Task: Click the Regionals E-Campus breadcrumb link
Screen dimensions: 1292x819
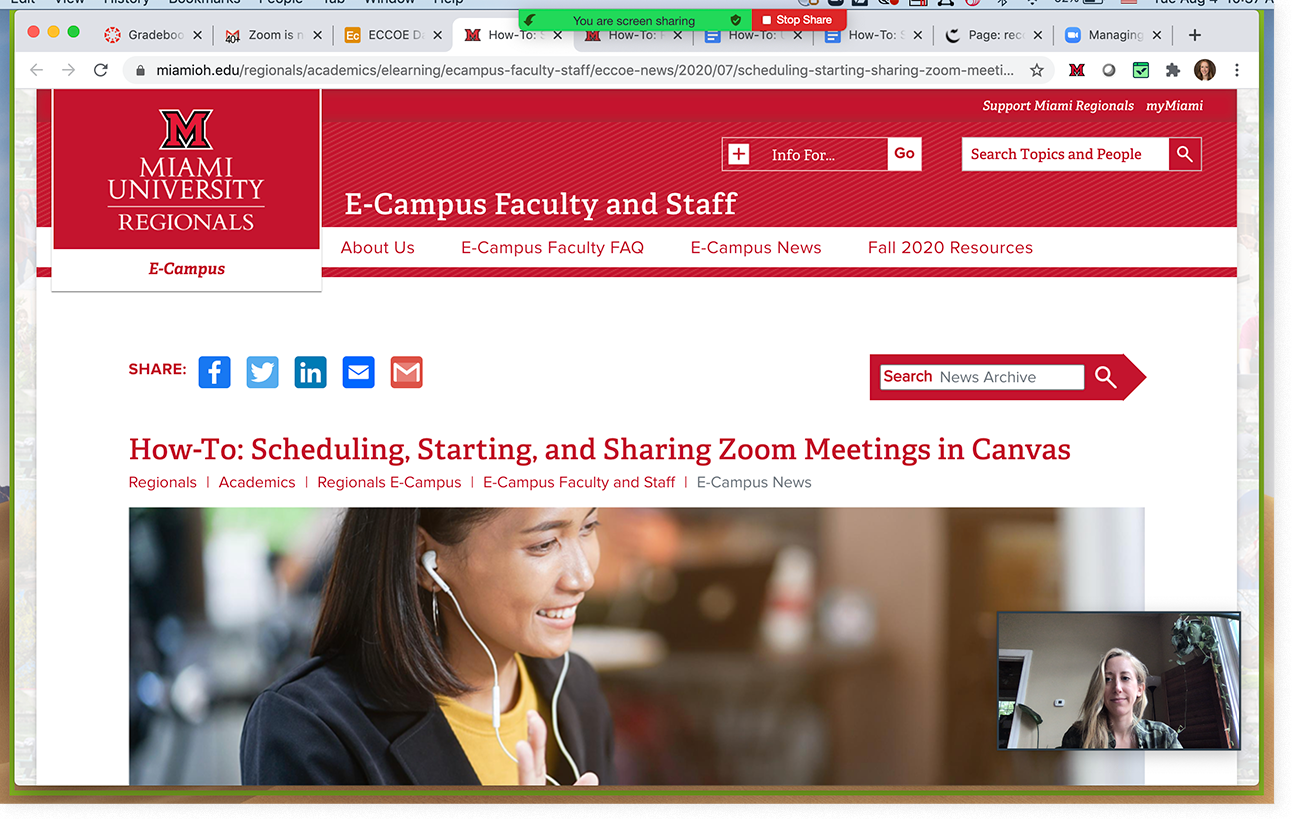Action: [389, 482]
